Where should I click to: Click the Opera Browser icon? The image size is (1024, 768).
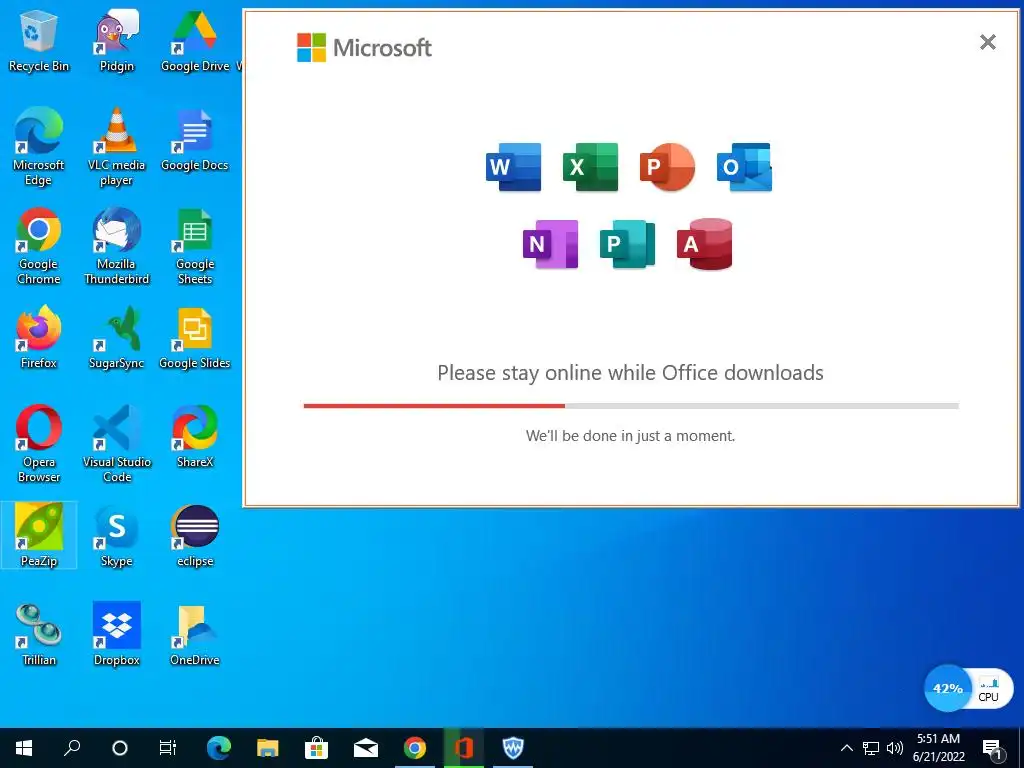(x=39, y=443)
